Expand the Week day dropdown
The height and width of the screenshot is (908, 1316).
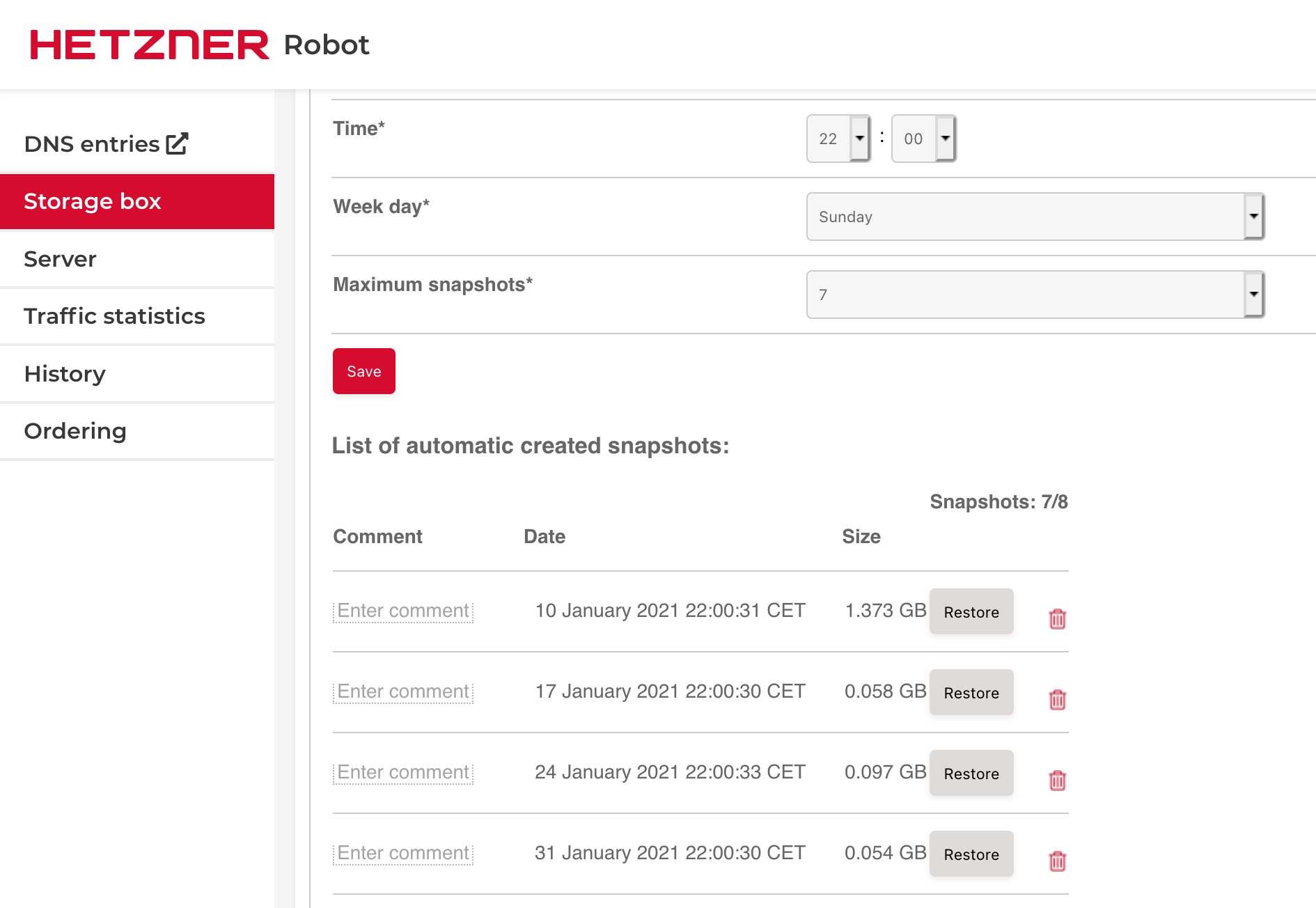point(1035,217)
